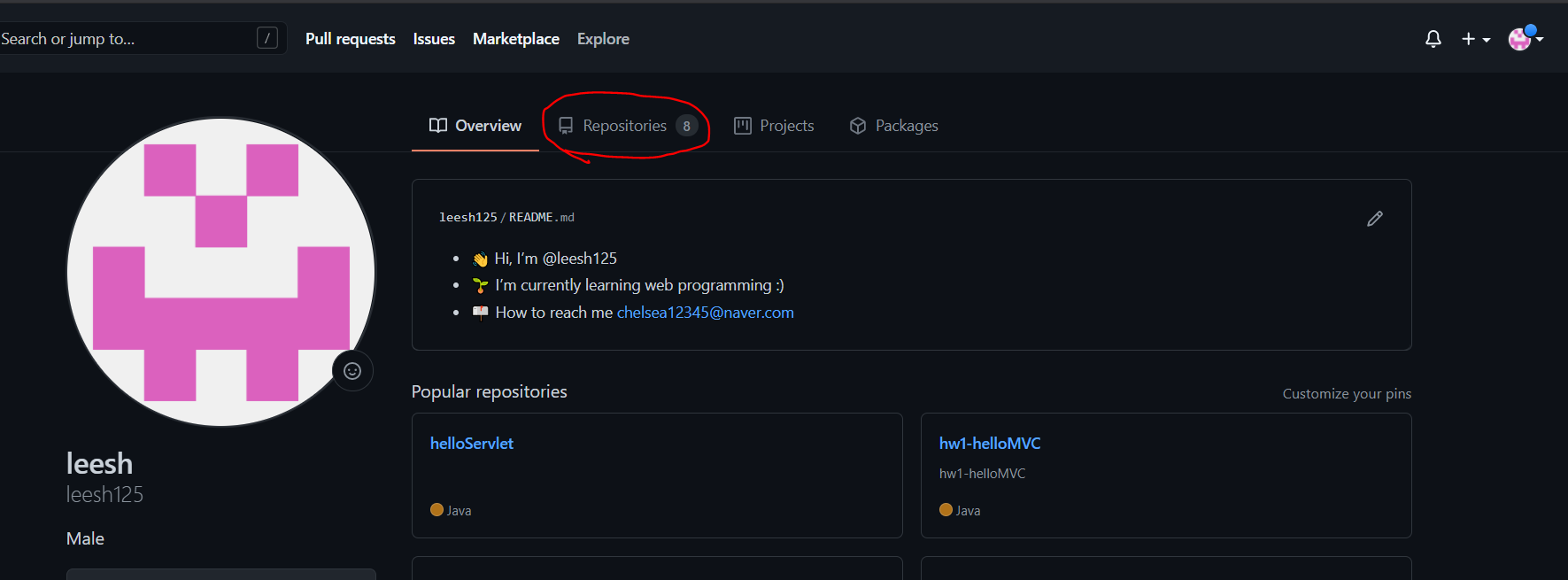The height and width of the screenshot is (580, 1568).
Task: Click the "Hi, I'm @leesh125" line
Action: (x=555, y=259)
